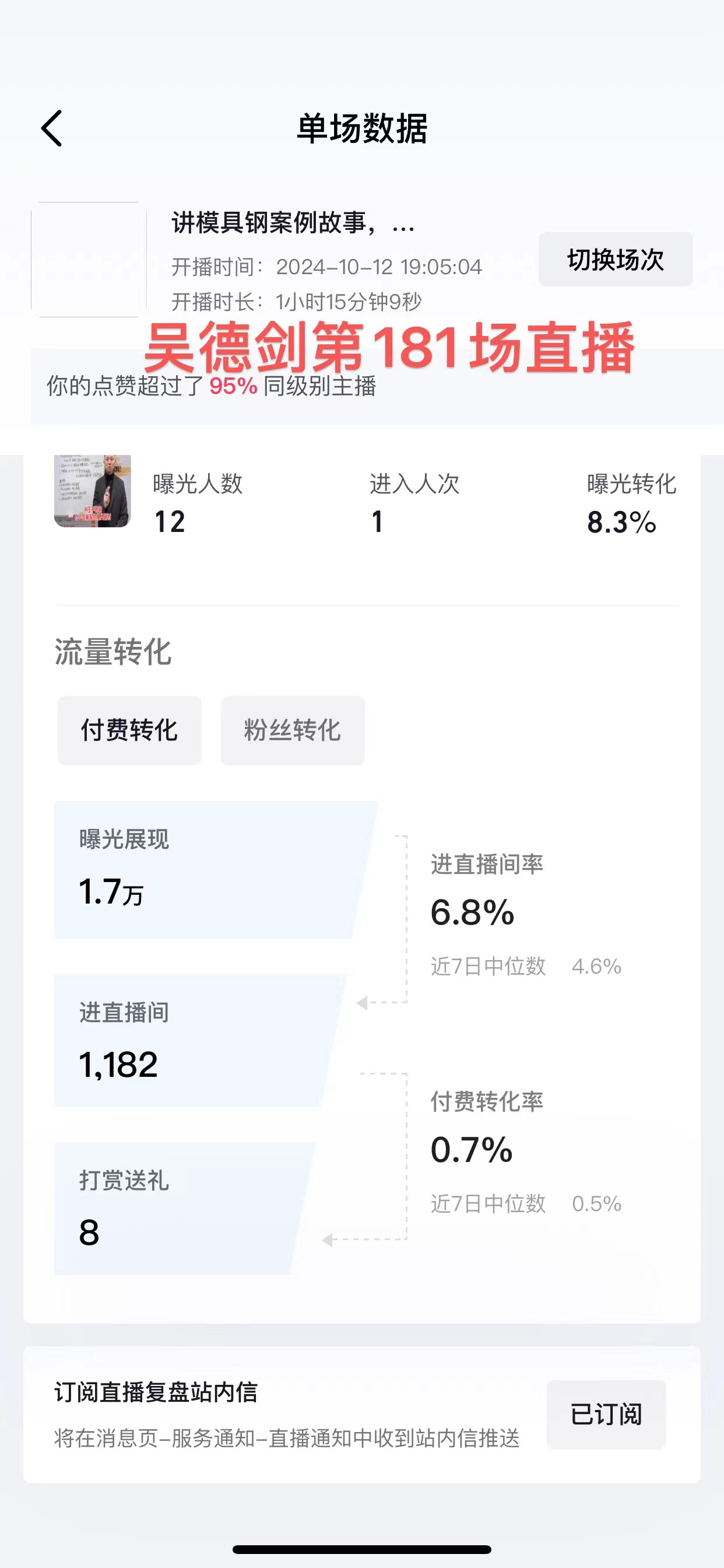Switch to the 粉丝转化 tab
This screenshot has height=1568, width=724.
click(292, 730)
